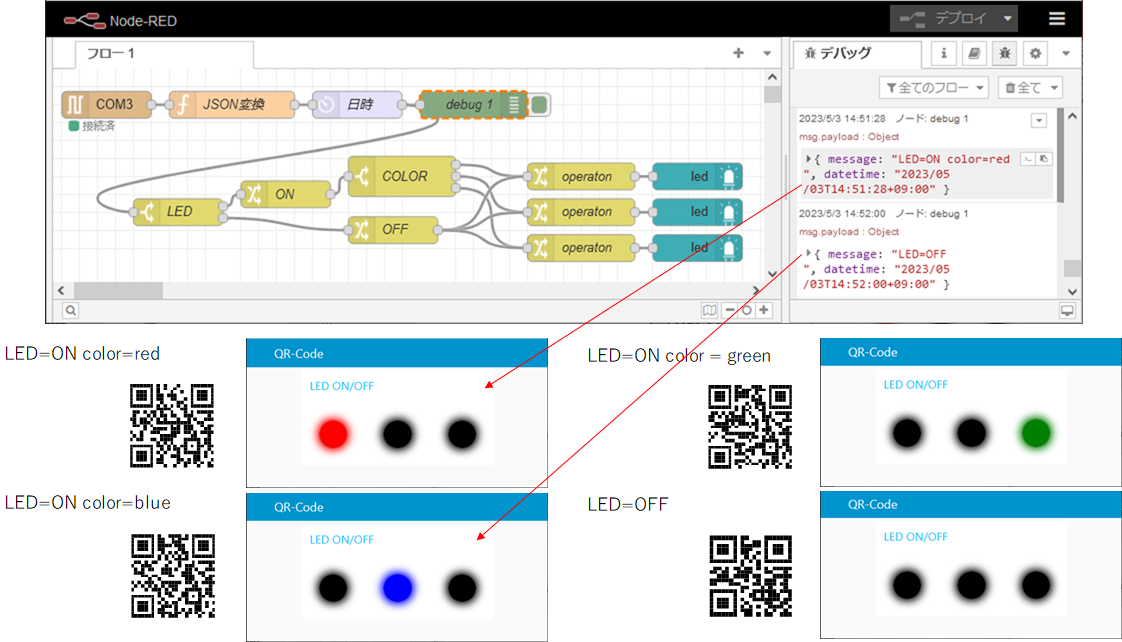Open the clear-all trash dropdown
The height and width of the screenshot is (642, 1122).
[1030, 88]
